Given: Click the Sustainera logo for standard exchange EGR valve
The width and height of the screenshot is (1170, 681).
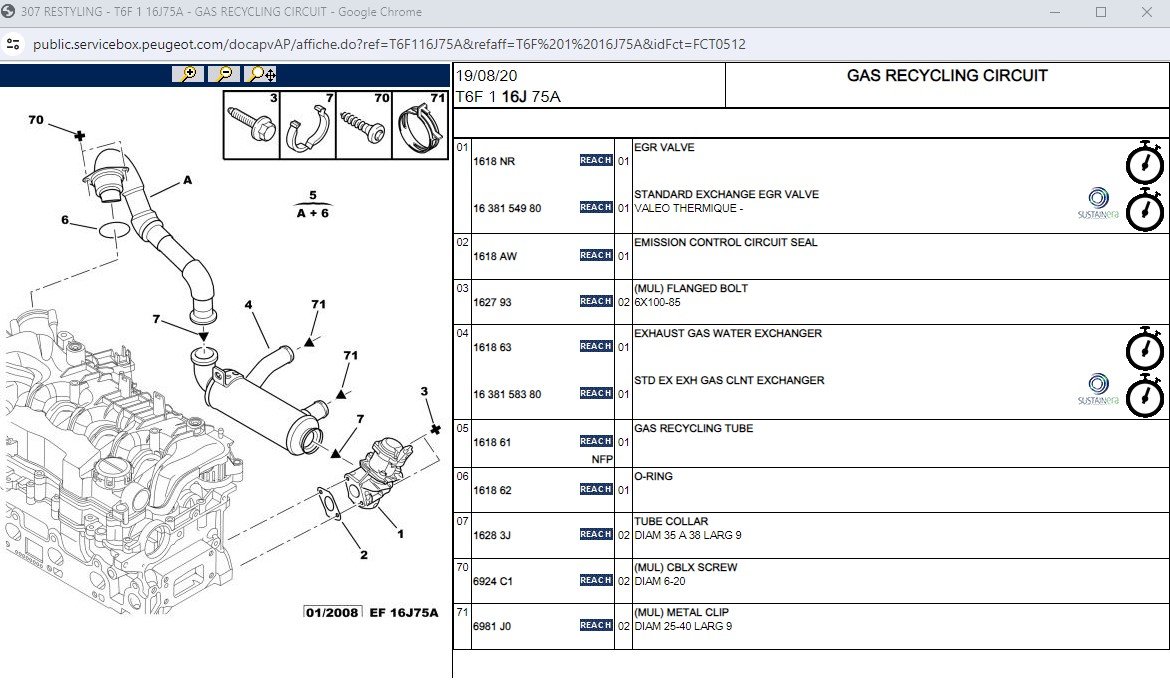Looking at the screenshot, I should click(x=1098, y=203).
